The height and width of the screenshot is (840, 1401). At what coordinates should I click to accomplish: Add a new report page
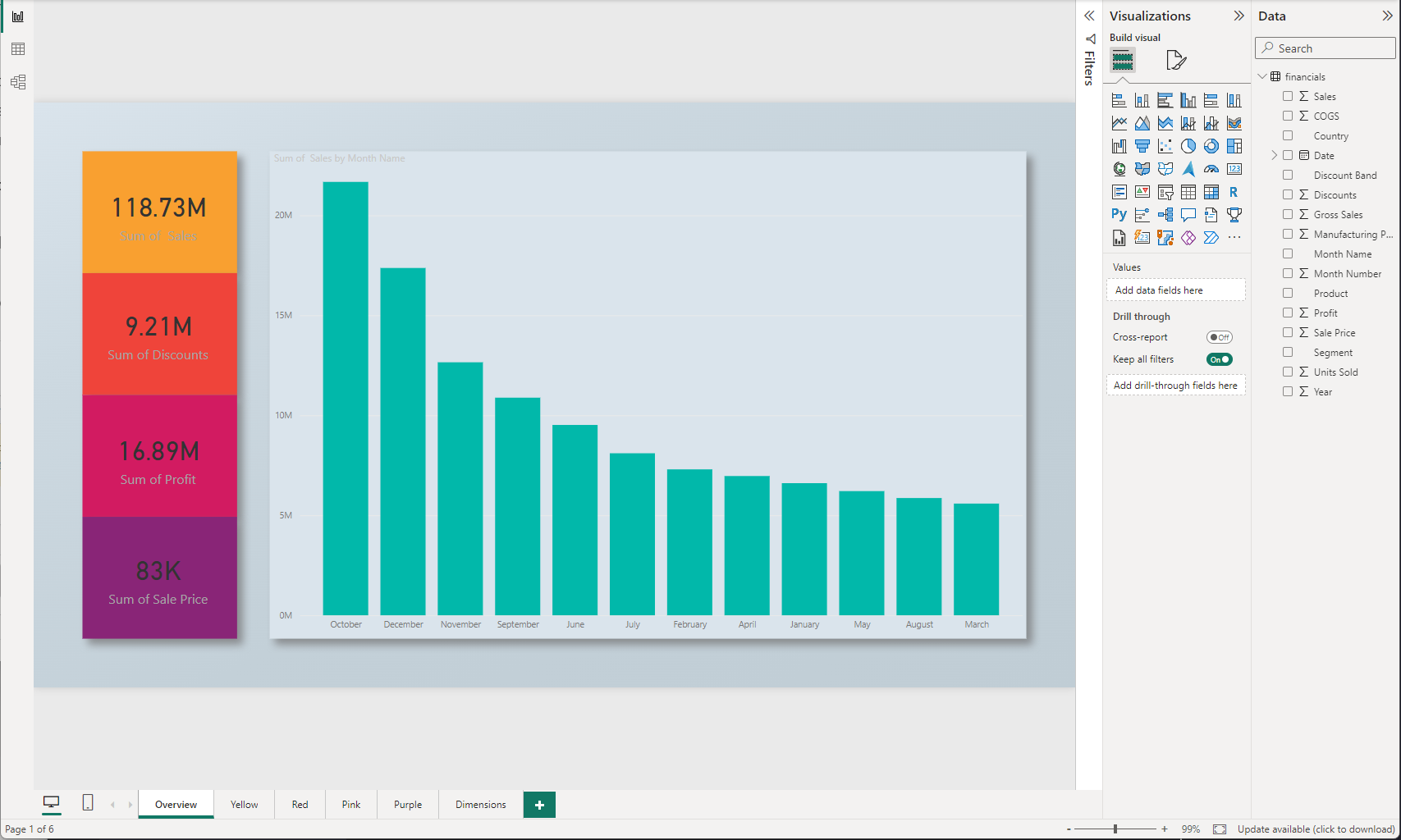539,805
